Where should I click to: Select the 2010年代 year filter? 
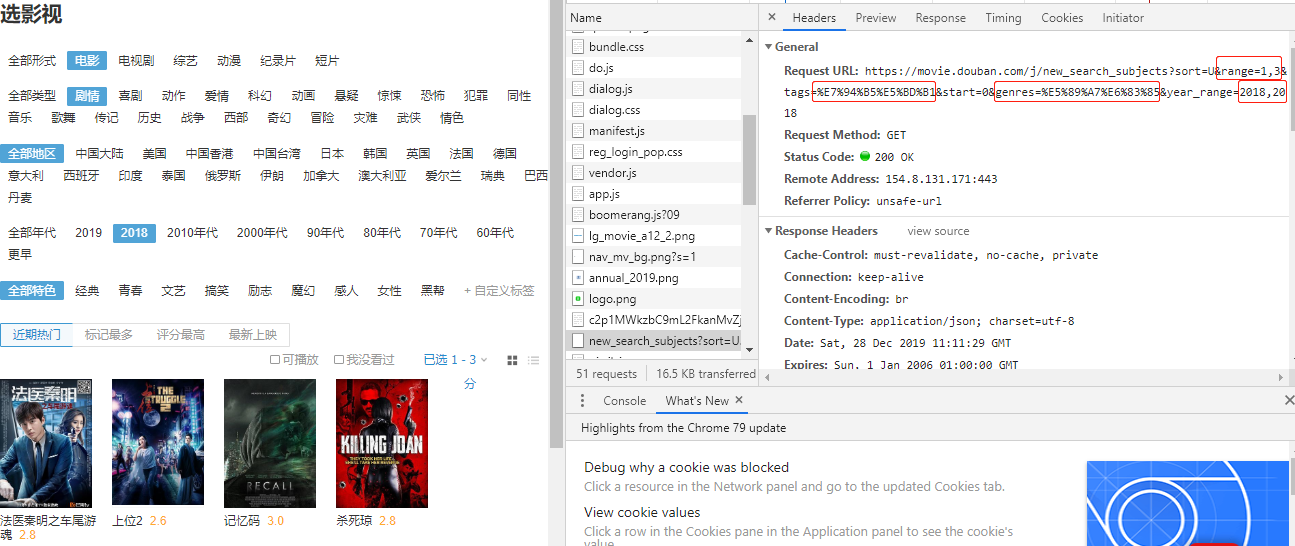click(x=192, y=233)
